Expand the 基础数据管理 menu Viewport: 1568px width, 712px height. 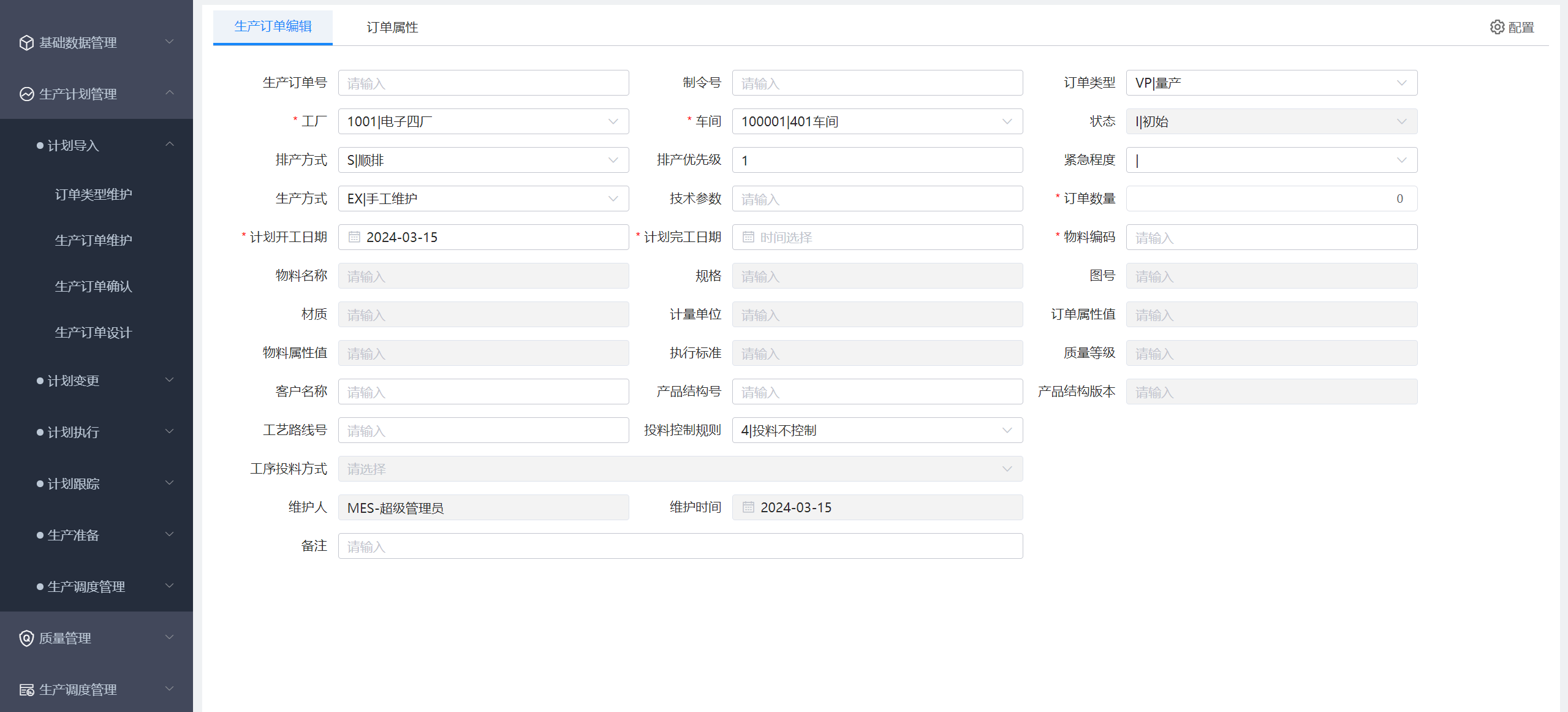coord(96,42)
